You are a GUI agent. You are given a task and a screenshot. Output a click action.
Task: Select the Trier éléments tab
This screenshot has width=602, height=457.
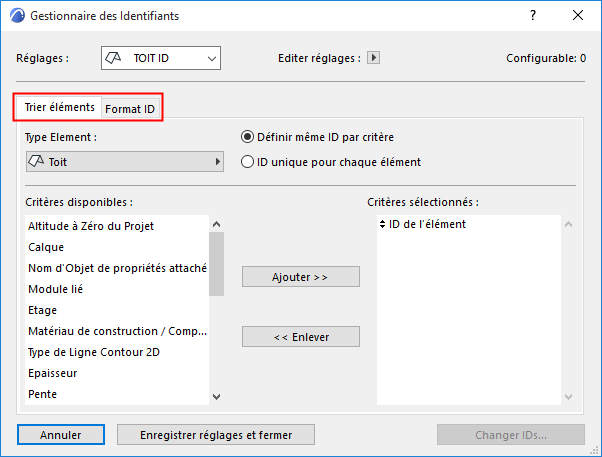click(x=59, y=107)
